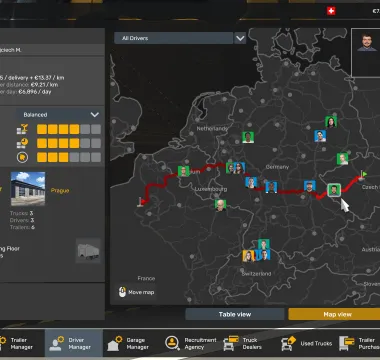380x360 pixels.
Task: Click the Germany map label
Action: [x=277, y=167]
